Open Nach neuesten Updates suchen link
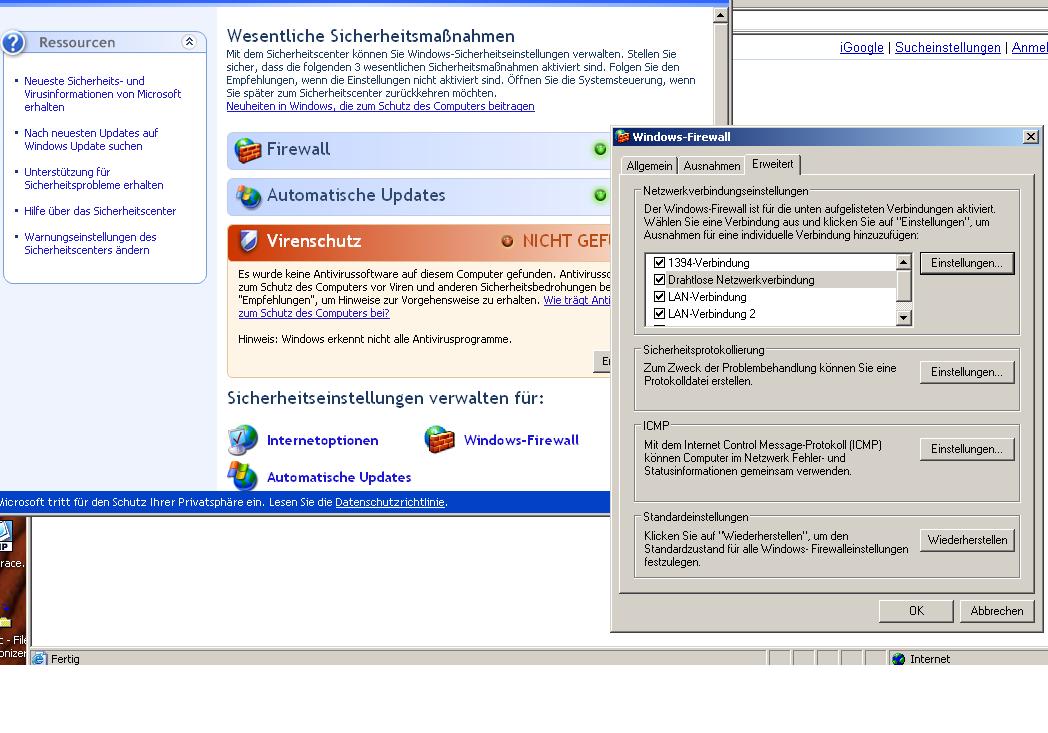 [91, 139]
